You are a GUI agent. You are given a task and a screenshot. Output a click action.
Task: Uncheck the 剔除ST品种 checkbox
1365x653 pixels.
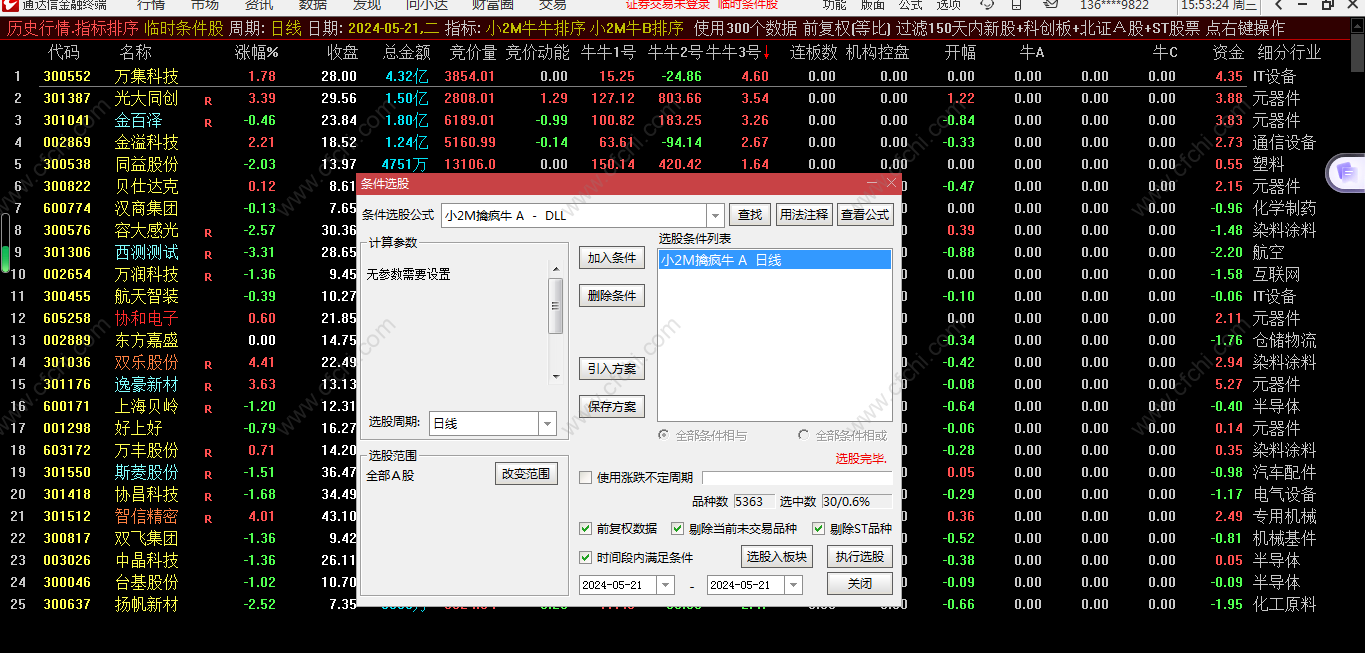818,529
